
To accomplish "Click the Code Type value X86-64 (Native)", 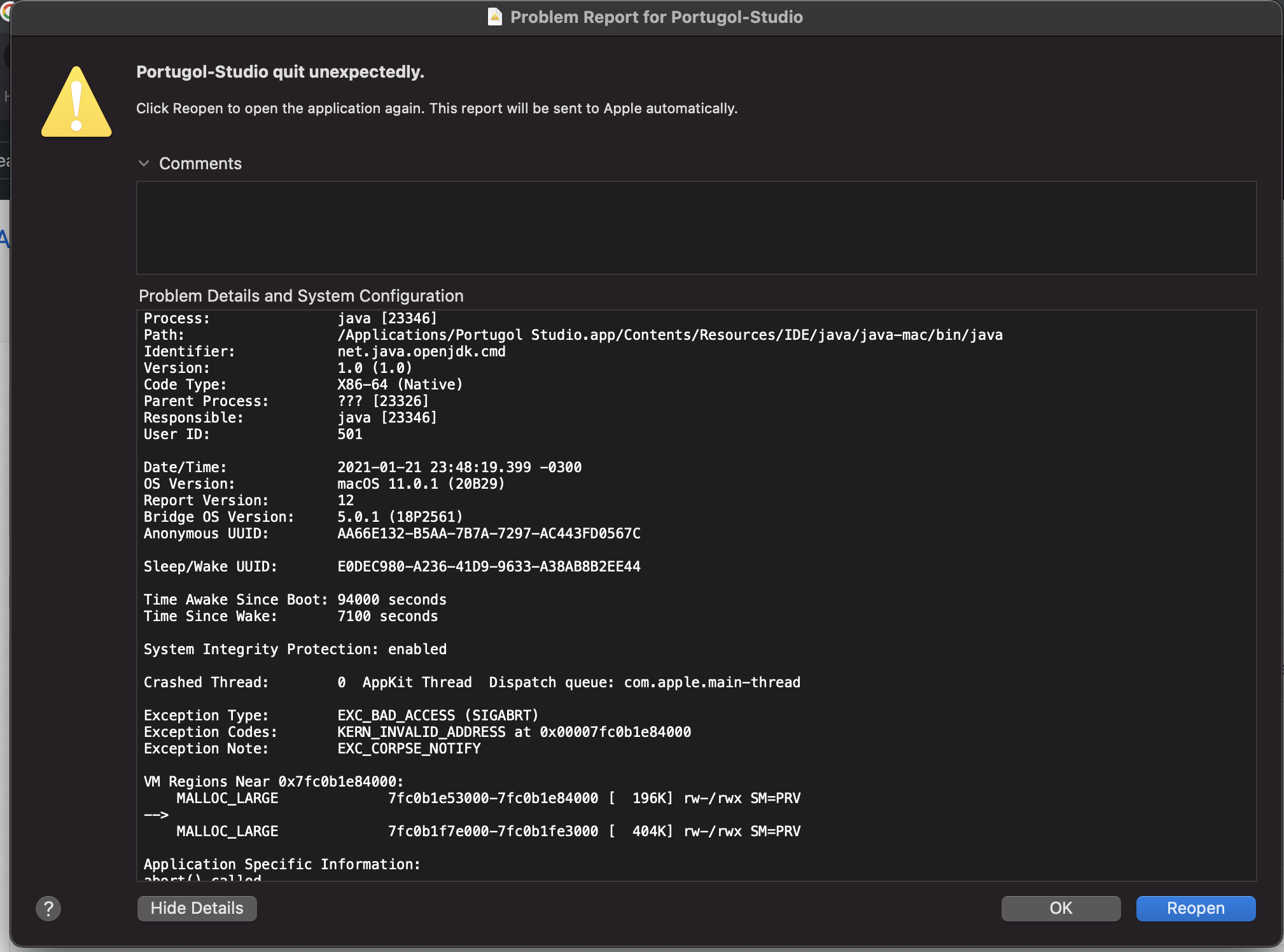I will coord(400,384).
